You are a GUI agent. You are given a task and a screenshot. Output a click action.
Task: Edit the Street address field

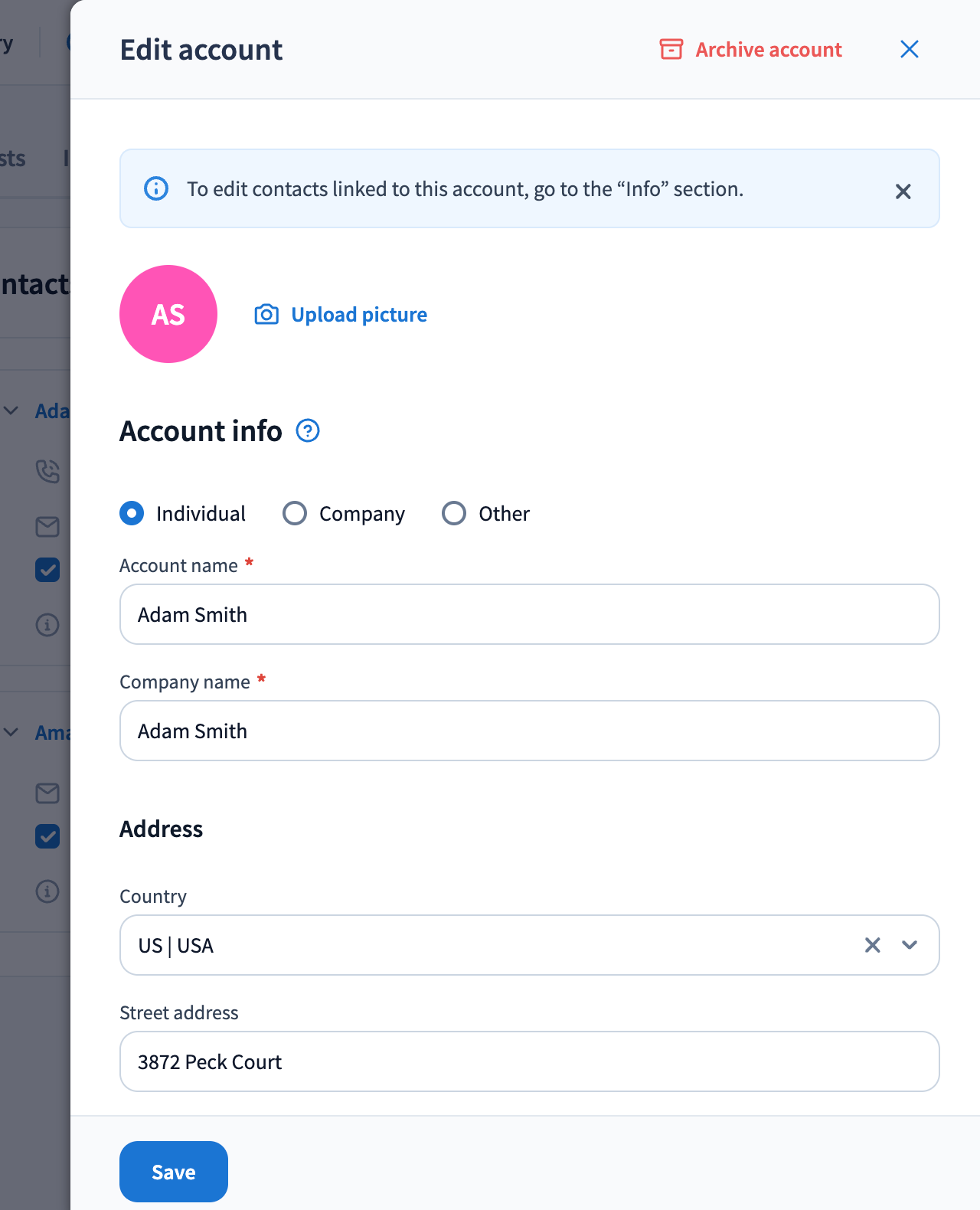pos(529,1061)
